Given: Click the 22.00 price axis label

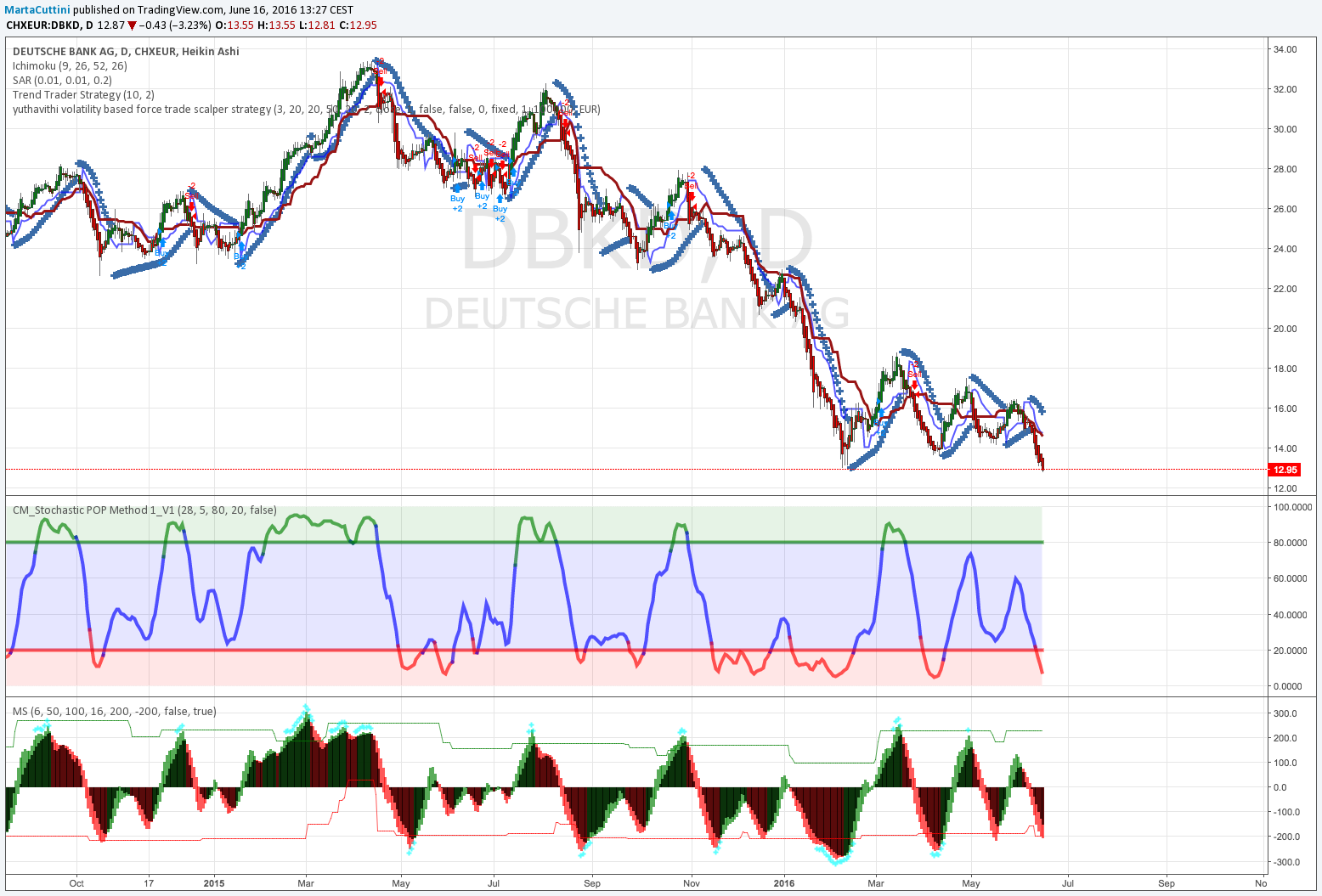Looking at the screenshot, I should point(1285,289).
